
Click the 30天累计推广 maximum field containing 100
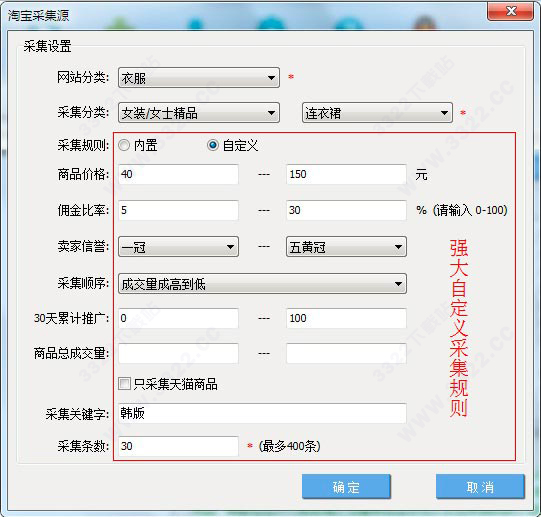click(x=346, y=318)
